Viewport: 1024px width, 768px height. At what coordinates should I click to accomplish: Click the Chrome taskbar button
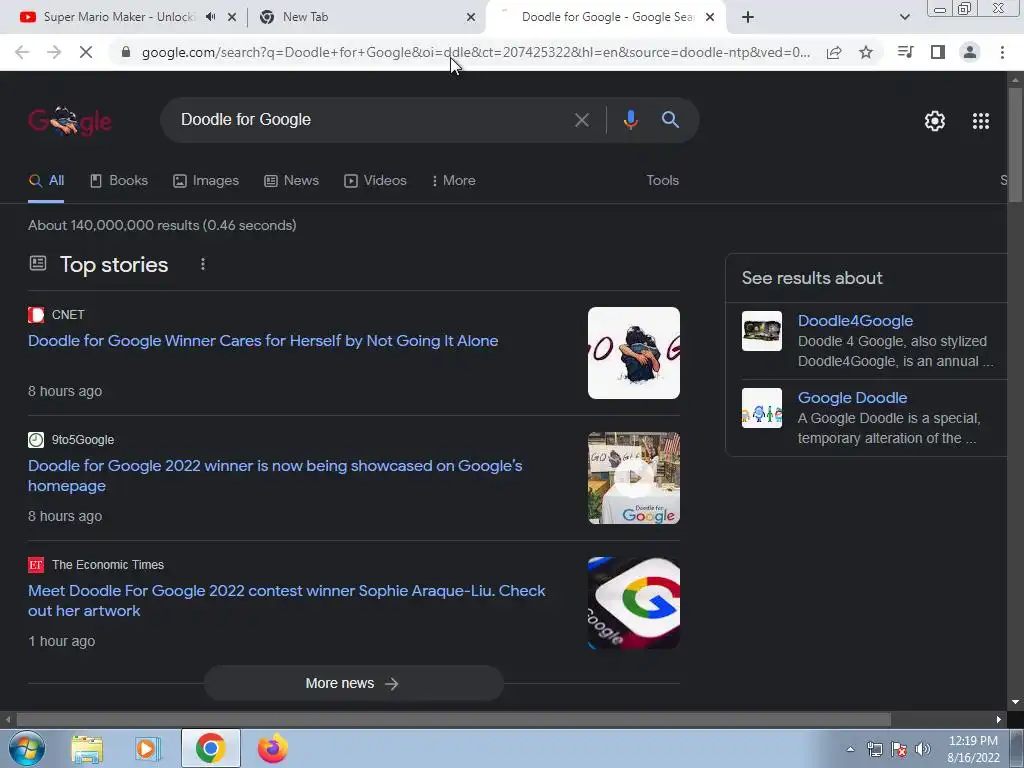click(x=210, y=748)
